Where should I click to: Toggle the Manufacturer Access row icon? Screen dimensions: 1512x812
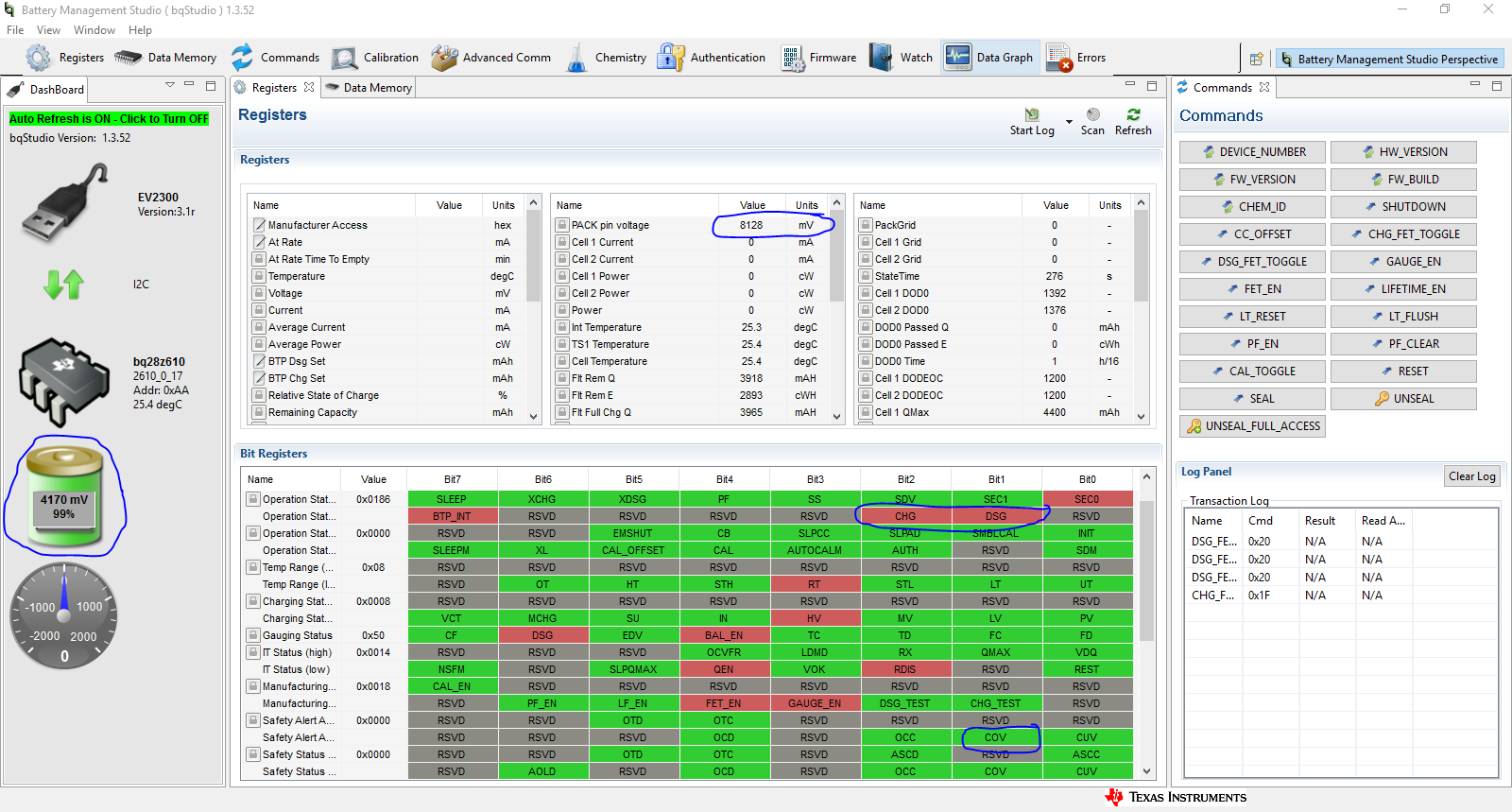(259, 225)
